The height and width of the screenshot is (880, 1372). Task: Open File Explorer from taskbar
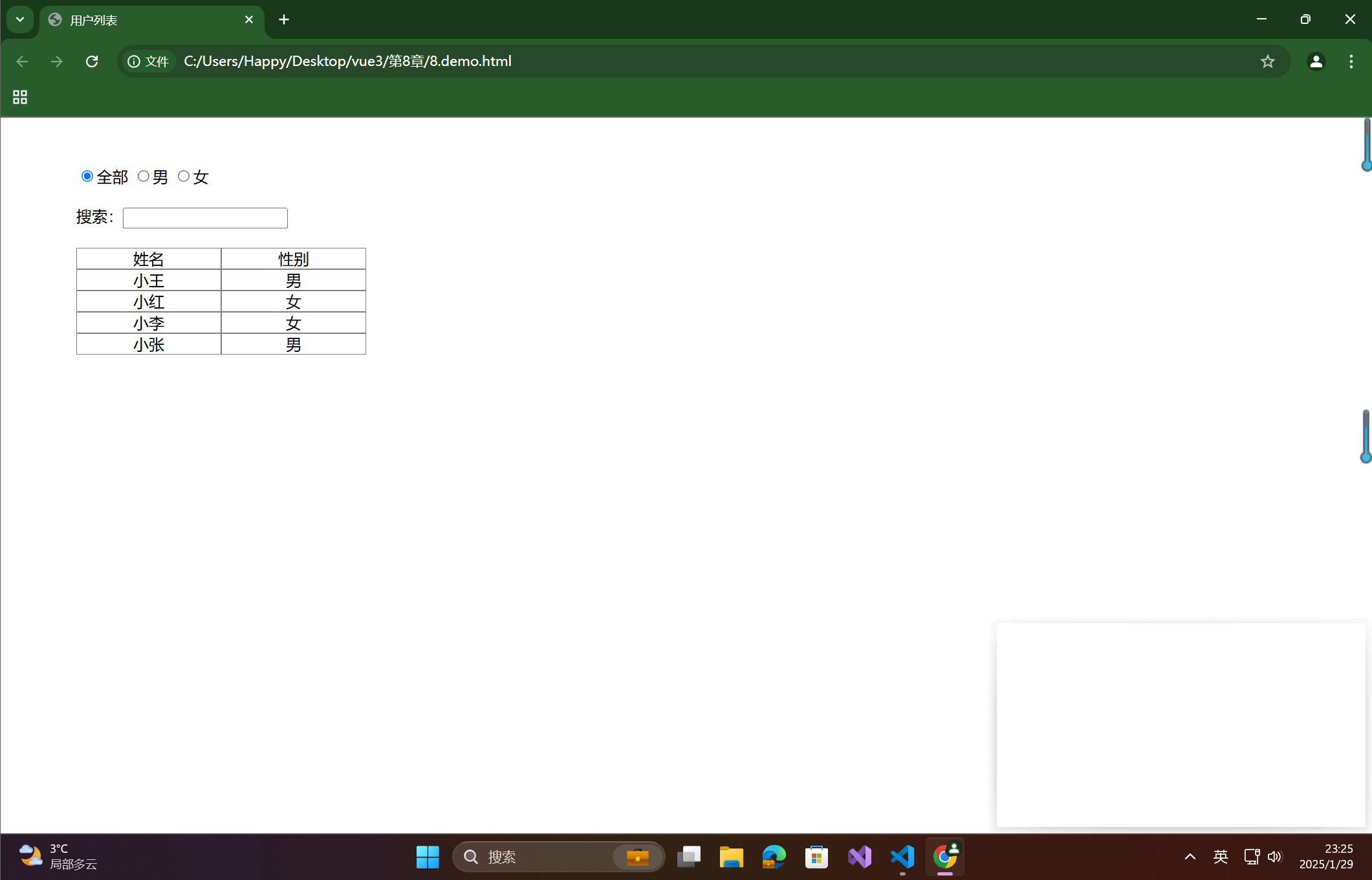pos(731,857)
